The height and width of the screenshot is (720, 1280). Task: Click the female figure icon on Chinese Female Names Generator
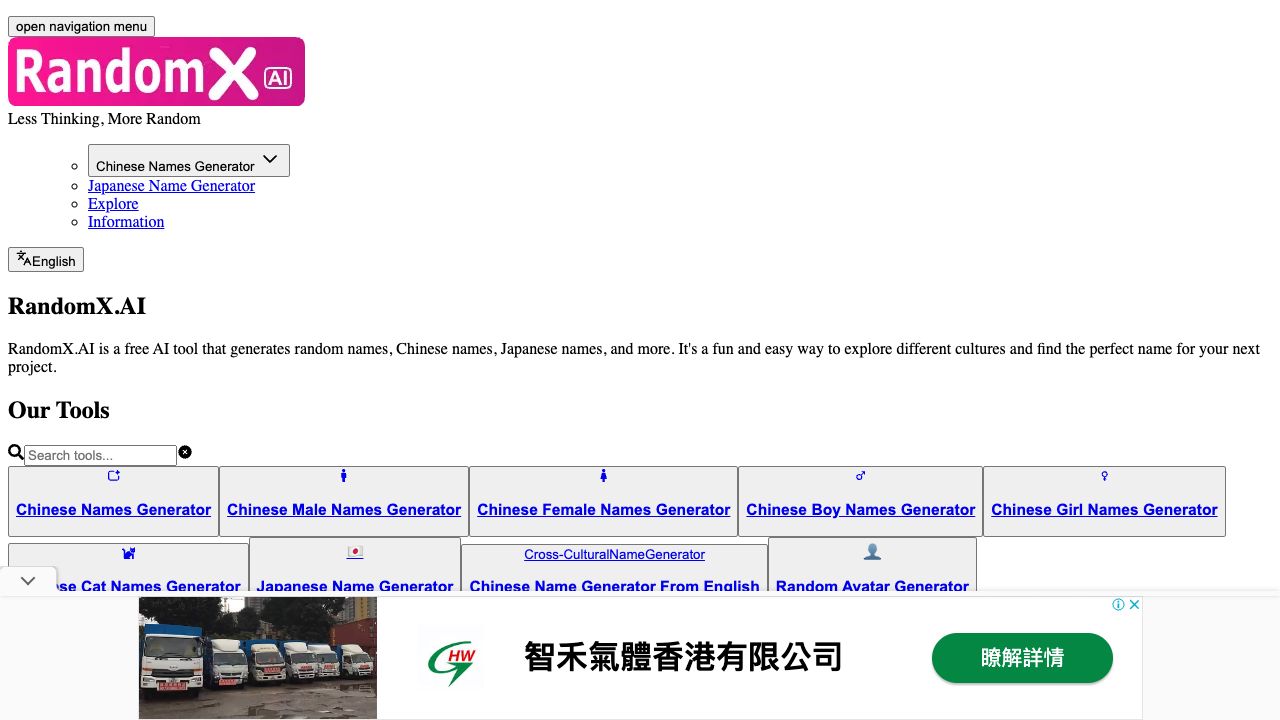point(604,477)
